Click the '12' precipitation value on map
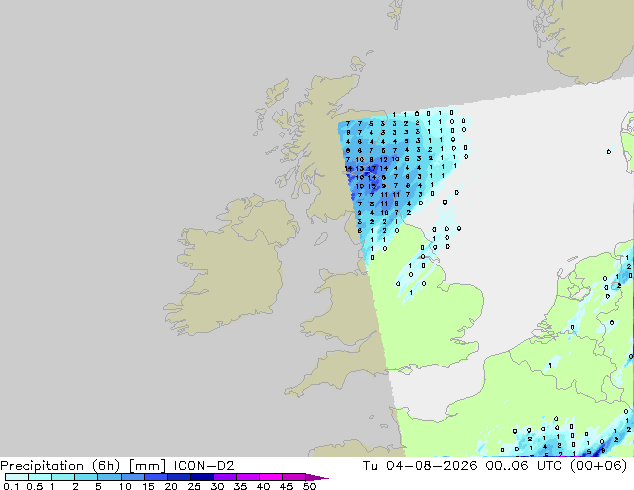This screenshot has width=634, height=490. 383,160
